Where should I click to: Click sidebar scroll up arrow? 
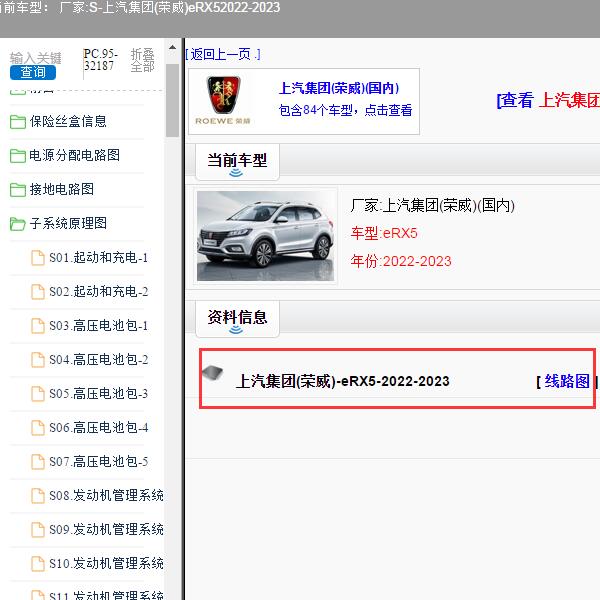(173, 47)
